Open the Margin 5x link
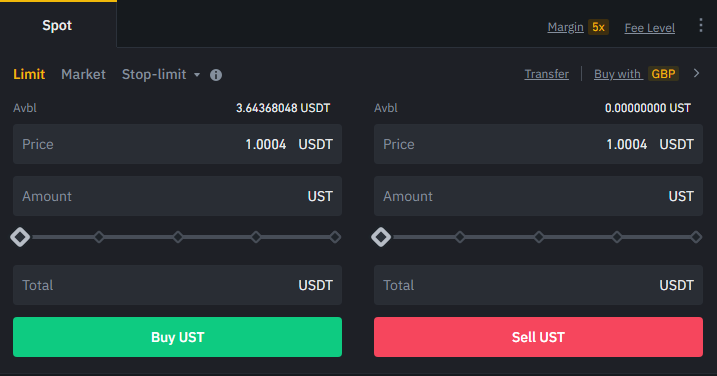The height and width of the screenshot is (376, 717). [578, 27]
